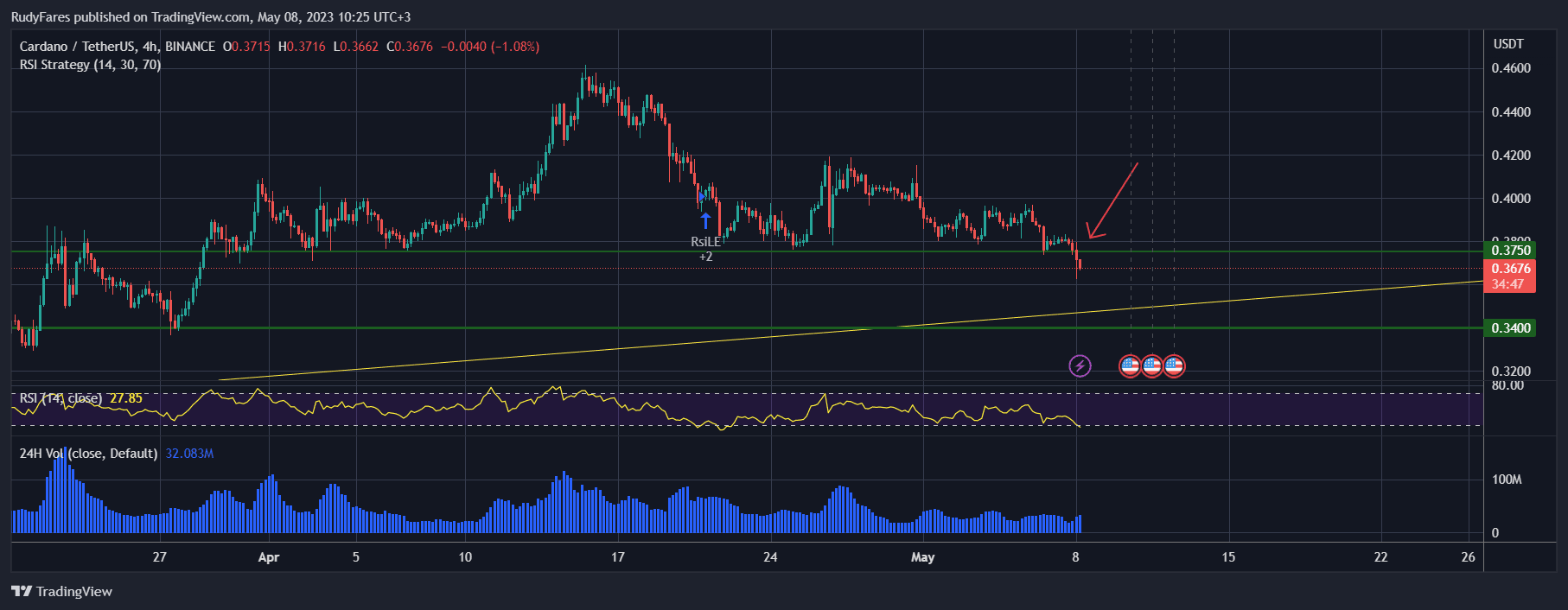The height and width of the screenshot is (610, 1568).
Task: Select the blue RsiLE entry arrow marker
Action: click(x=705, y=220)
